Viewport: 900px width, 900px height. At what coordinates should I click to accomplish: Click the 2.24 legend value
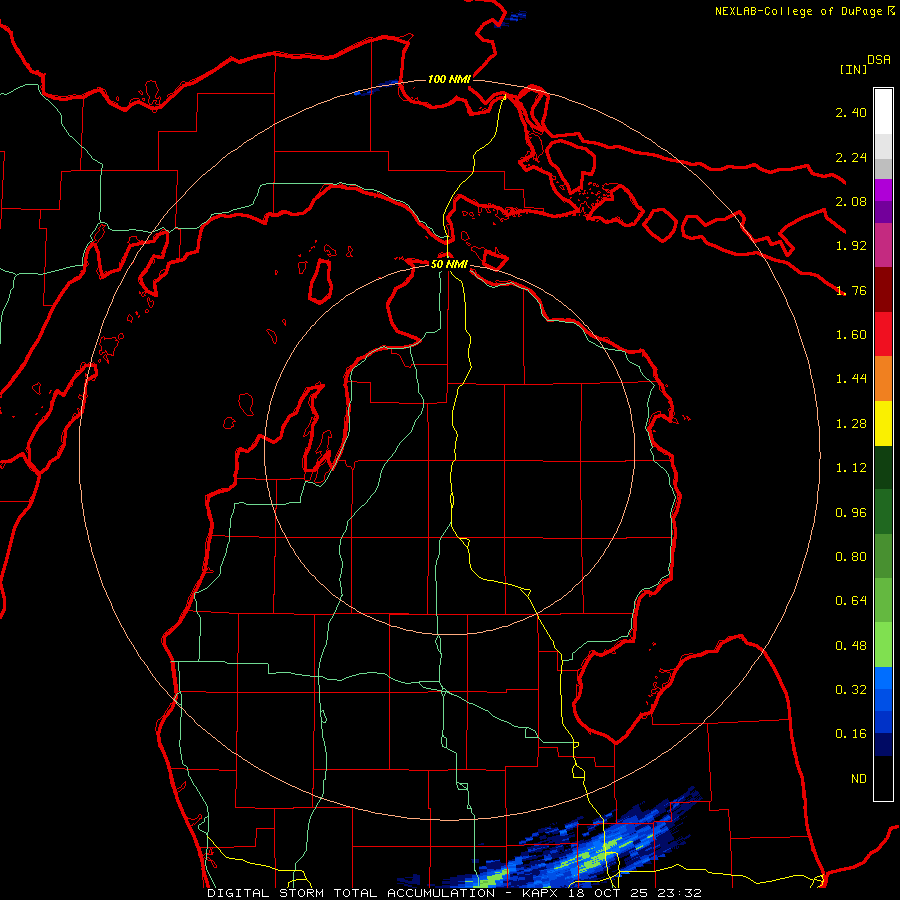(x=851, y=157)
